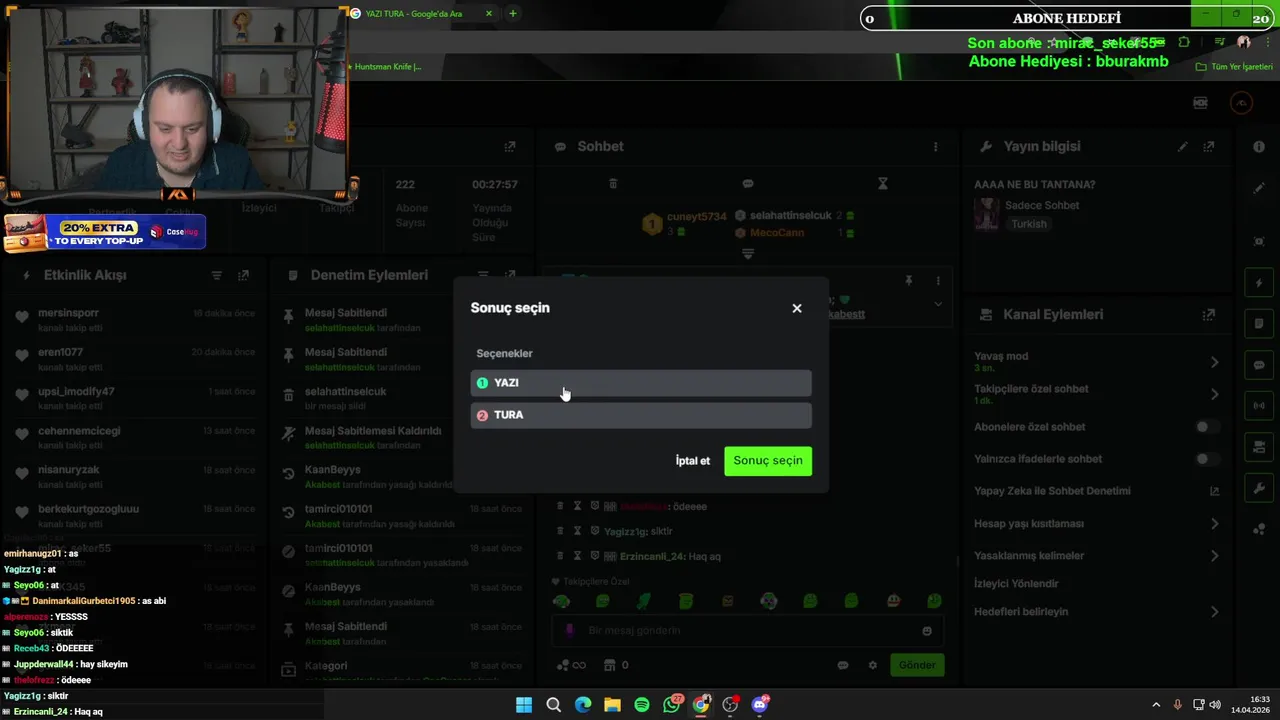Open Tüm Yer İşaretleri bookmarks folder
The image size is (1280, 720).
(x=1235, y=67)
